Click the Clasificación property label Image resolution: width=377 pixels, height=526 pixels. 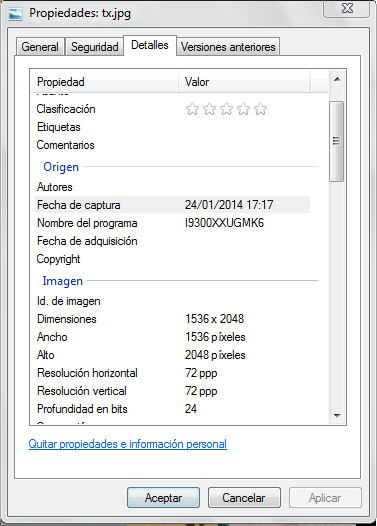coord(66,109)
